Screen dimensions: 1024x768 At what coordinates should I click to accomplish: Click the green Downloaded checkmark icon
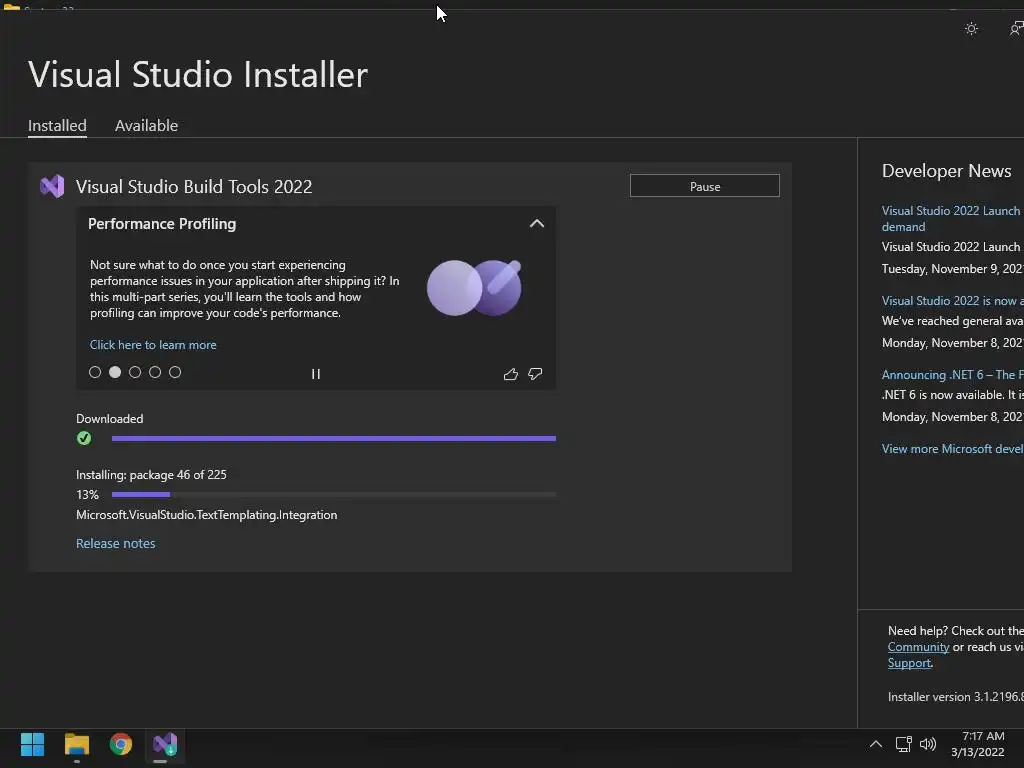[84, 438]
